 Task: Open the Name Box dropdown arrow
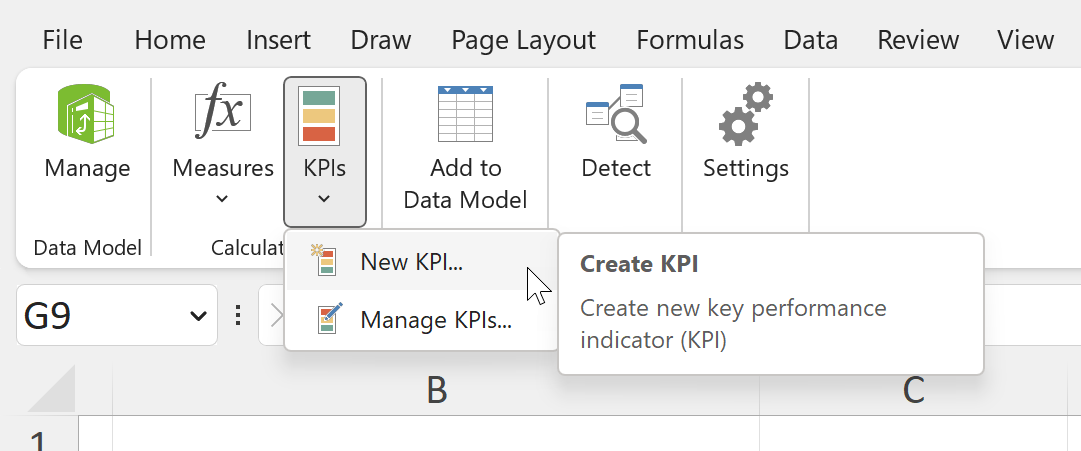(x=197, y=317)
